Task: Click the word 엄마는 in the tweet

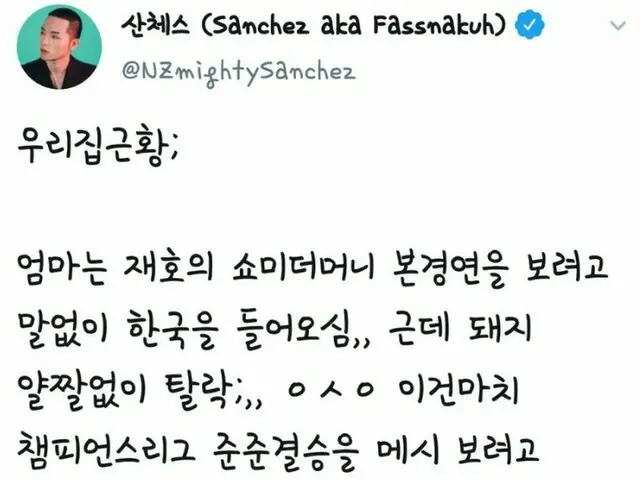Action: (62, 269)
